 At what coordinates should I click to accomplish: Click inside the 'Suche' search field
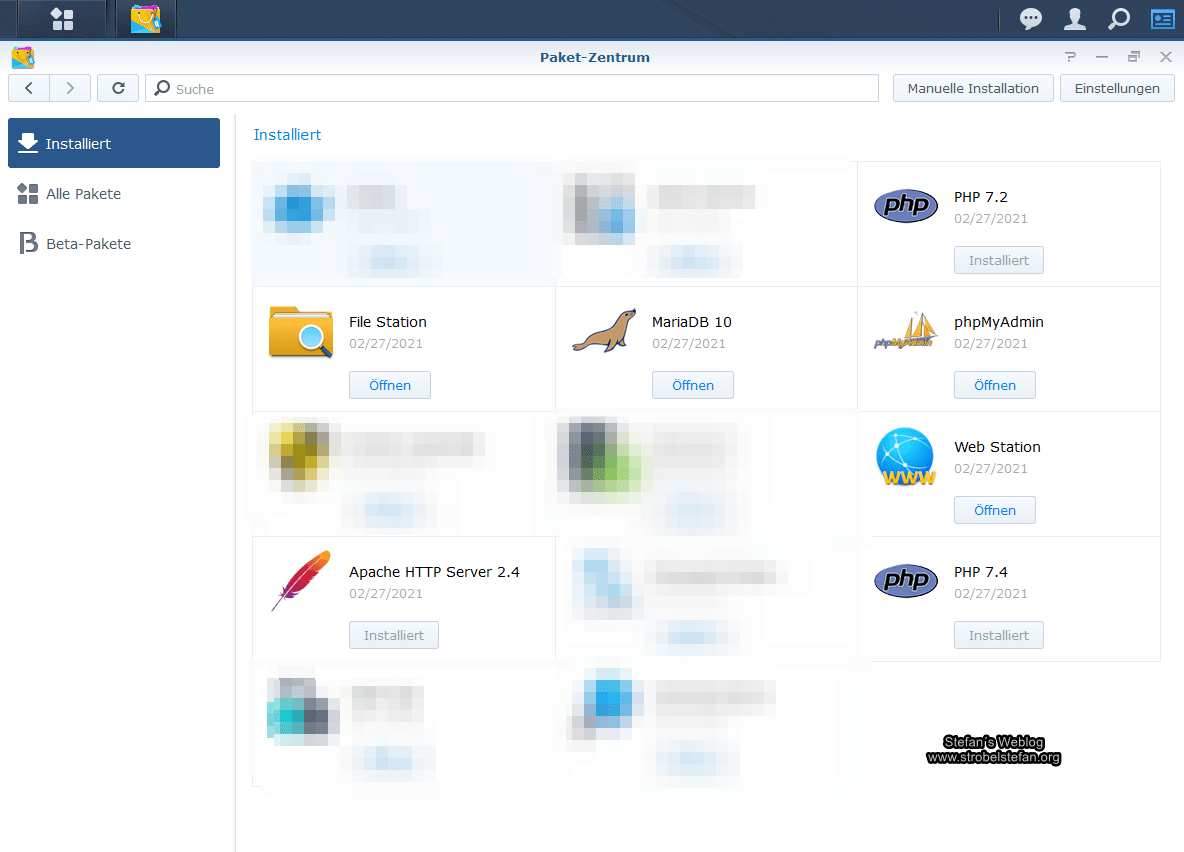[x=513, y=88]
